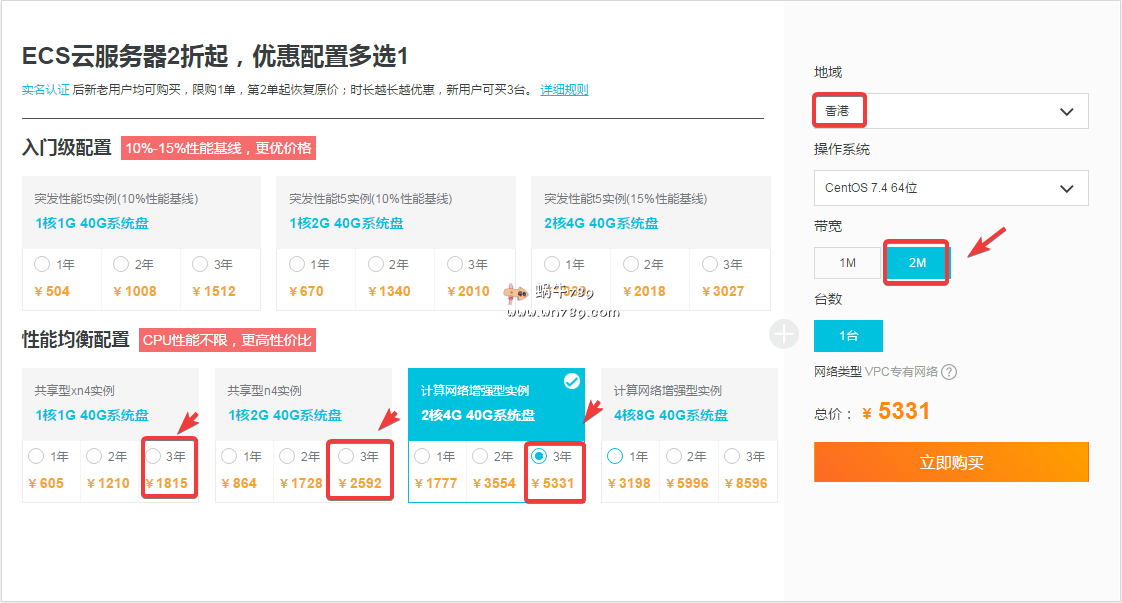This screenshot has width=1122, height=603.
Task: Click the checkmark on the selected 计算网络增强型 card
Action: (x=571, y=381)
